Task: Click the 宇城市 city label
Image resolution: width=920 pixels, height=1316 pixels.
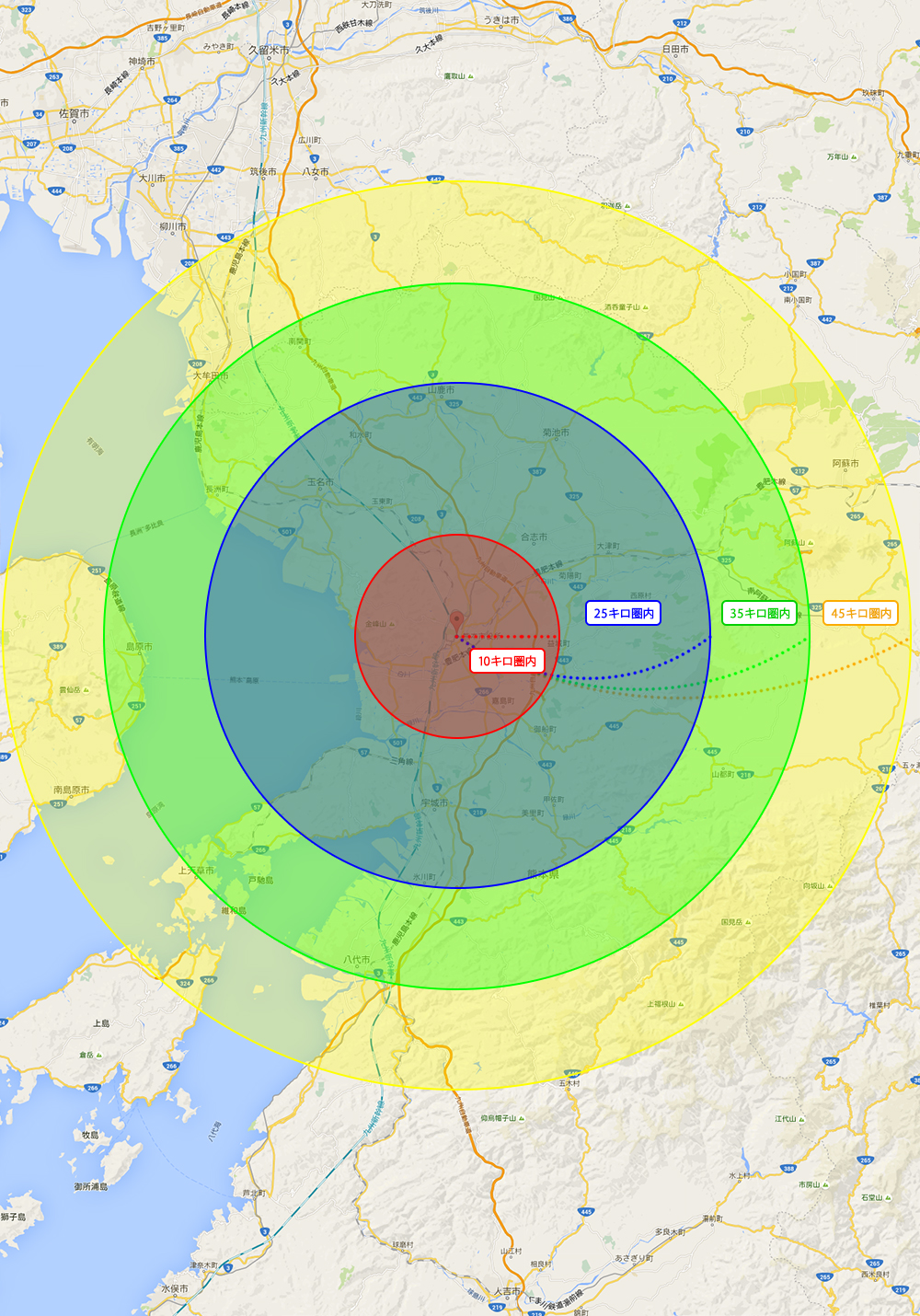Action: point(434,802)
